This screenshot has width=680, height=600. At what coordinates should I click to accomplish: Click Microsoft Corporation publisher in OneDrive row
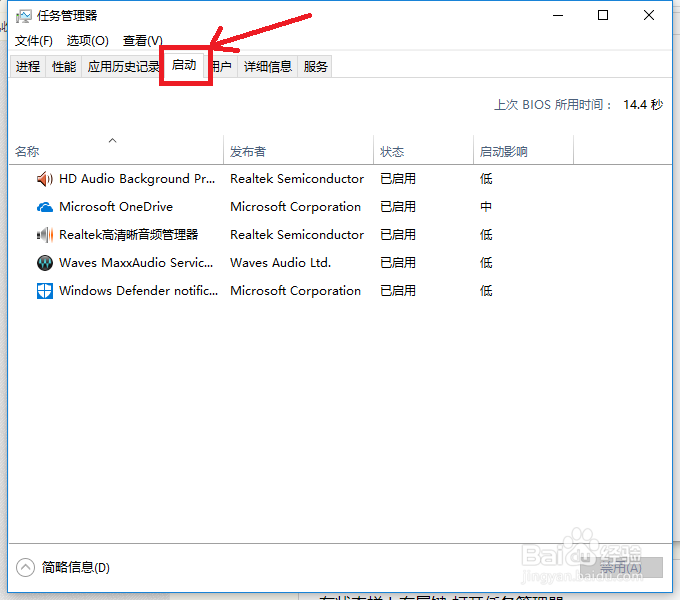(x=295, y=207)
